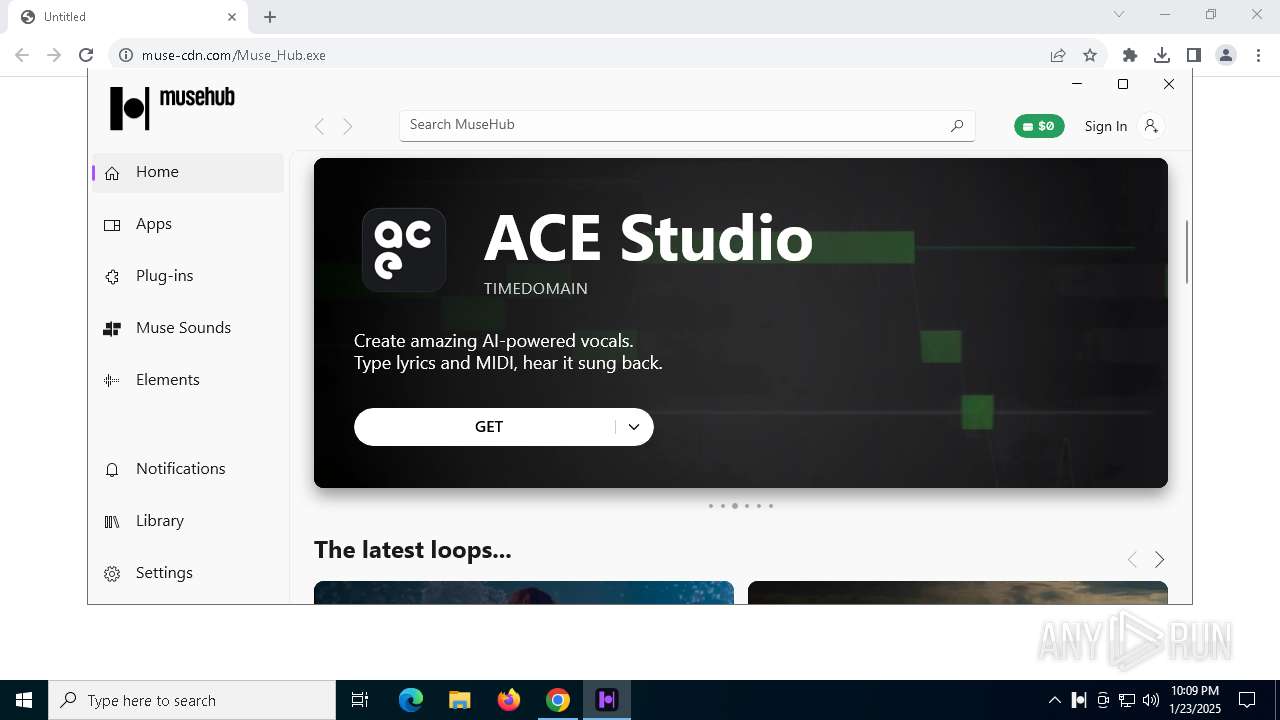Select the sixth carousel dot
This screenshot has height=720, width=1280.
click(771, 506)
